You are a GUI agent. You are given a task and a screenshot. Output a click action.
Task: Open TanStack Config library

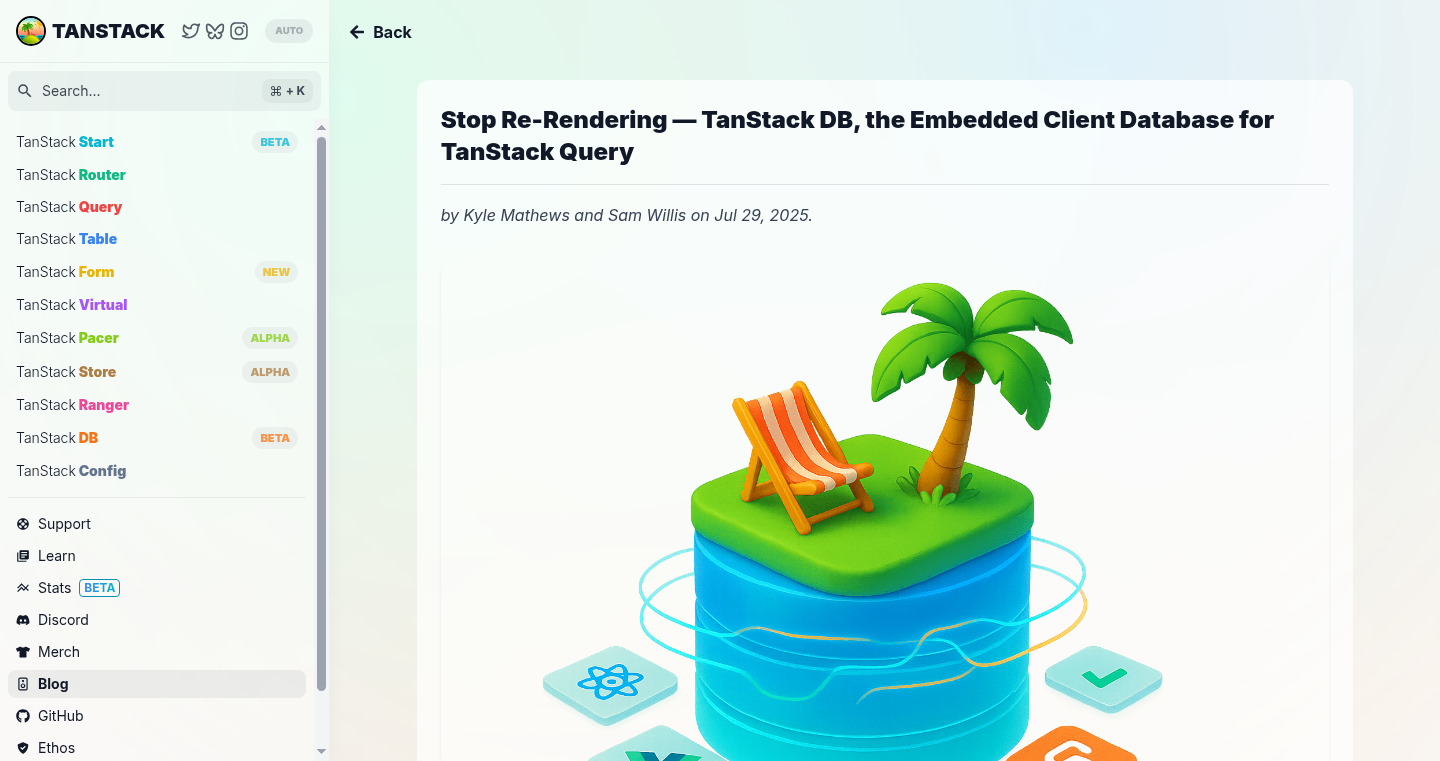157,471
